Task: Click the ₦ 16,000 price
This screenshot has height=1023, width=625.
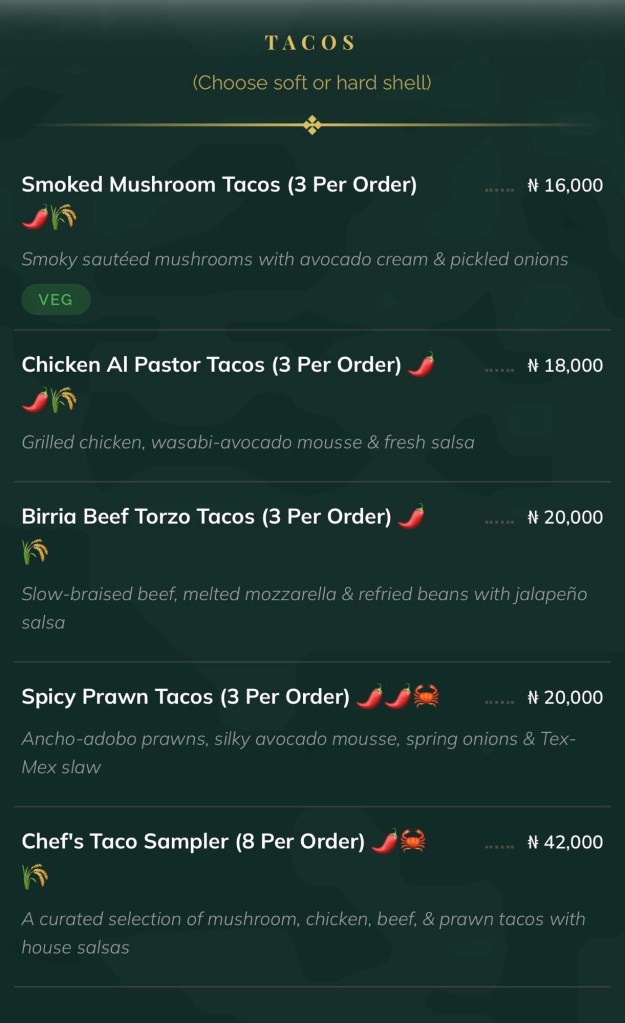Action: pyautogui.click(x=565, y=185)
